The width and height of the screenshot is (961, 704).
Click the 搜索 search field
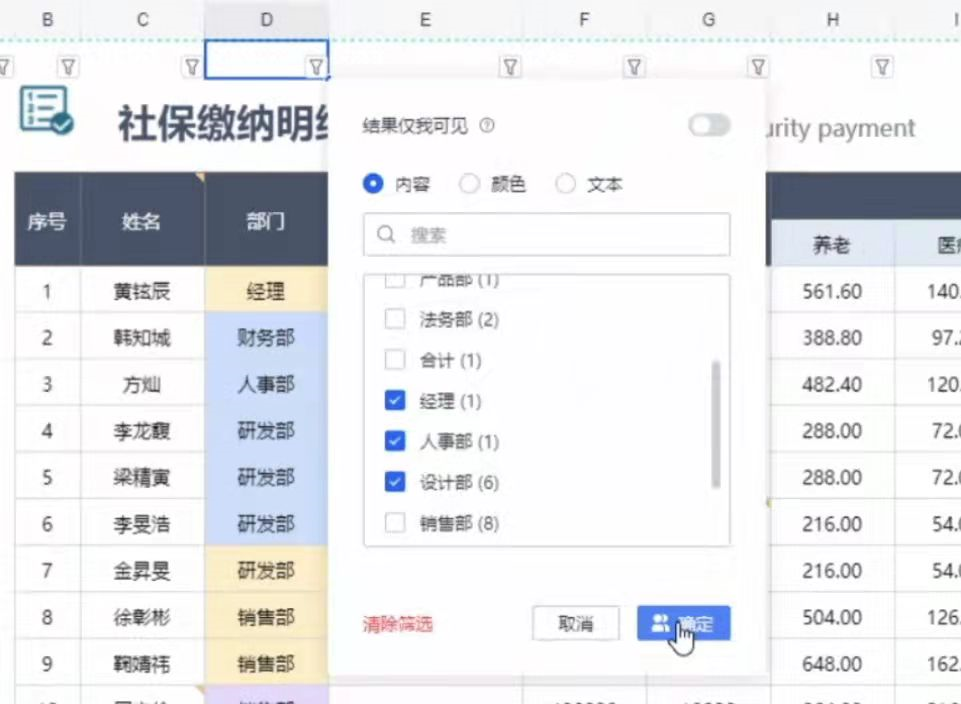coord(547,235)
